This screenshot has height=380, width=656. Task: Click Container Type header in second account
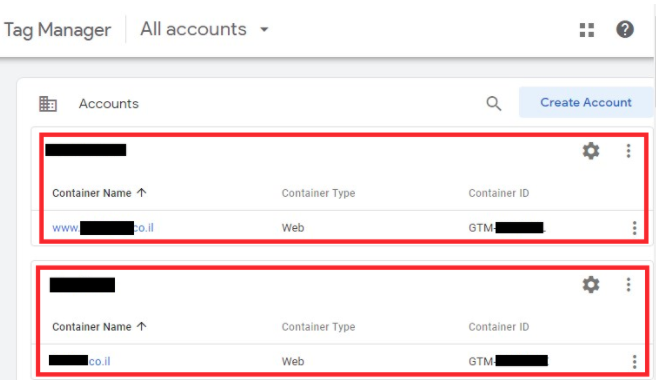318,326
